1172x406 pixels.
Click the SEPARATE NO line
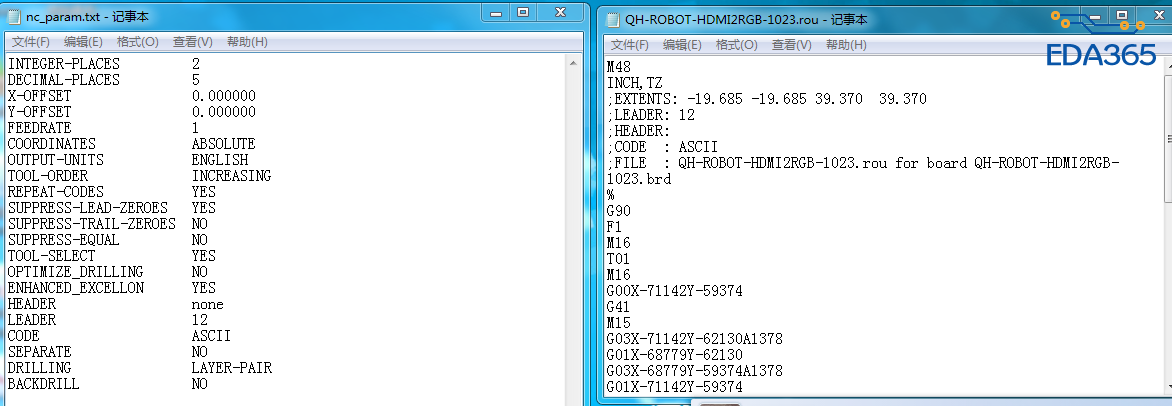(108, 351)
